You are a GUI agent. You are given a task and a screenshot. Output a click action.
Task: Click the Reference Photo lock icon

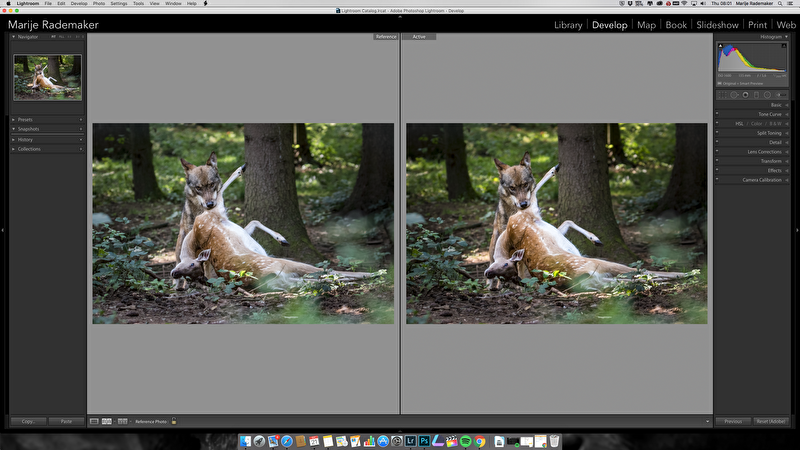pos(174,421)
